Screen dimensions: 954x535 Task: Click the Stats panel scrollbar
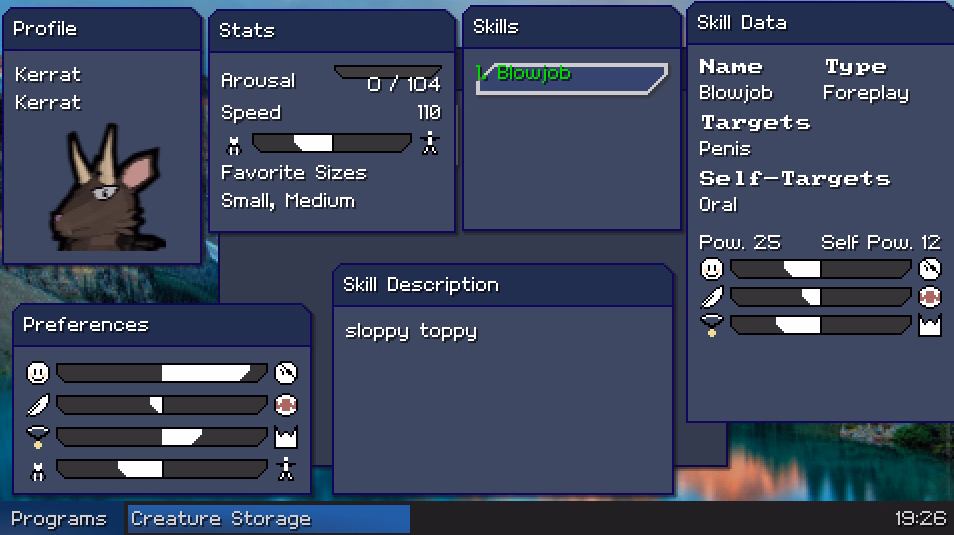click(457, 135)
